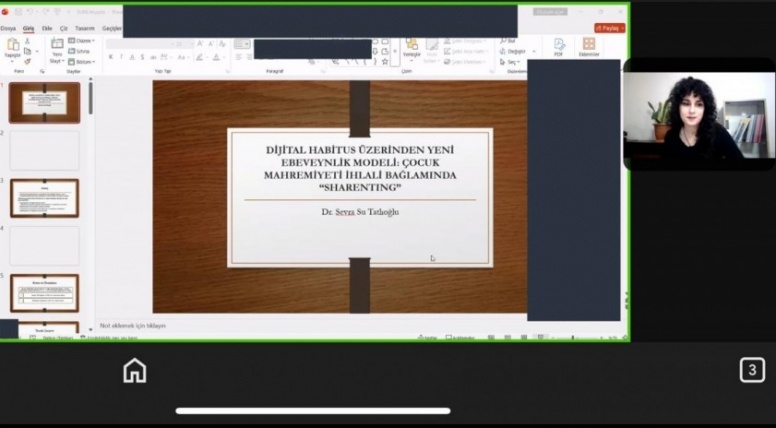Expand the Bölüm section dropdown
The image size is (776, 428).
(x=83, y=61)
